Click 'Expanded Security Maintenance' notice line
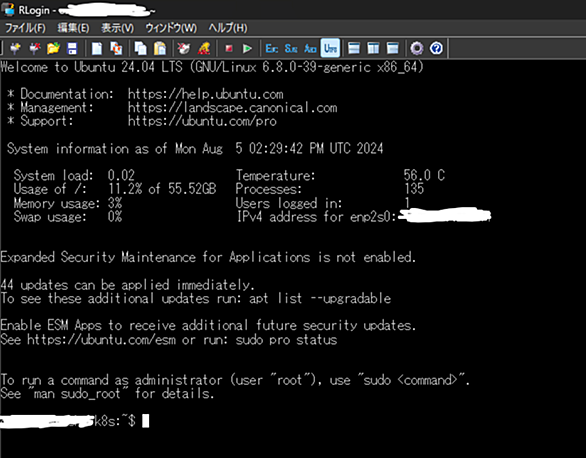This screenshot has height=458, width=586. click(208, 257)
